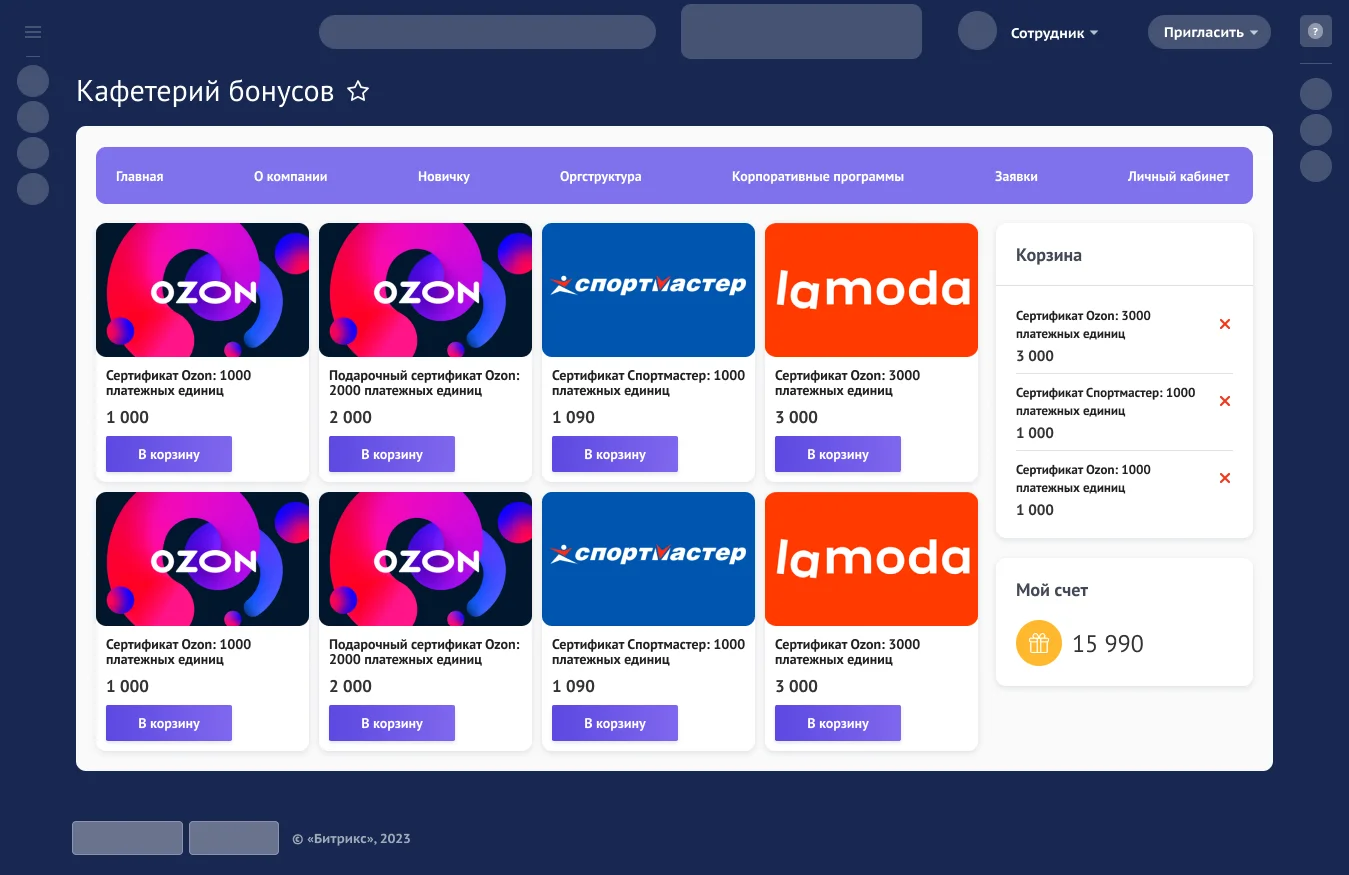Click the 15 990 account balance

click(x=1108, y=644)
